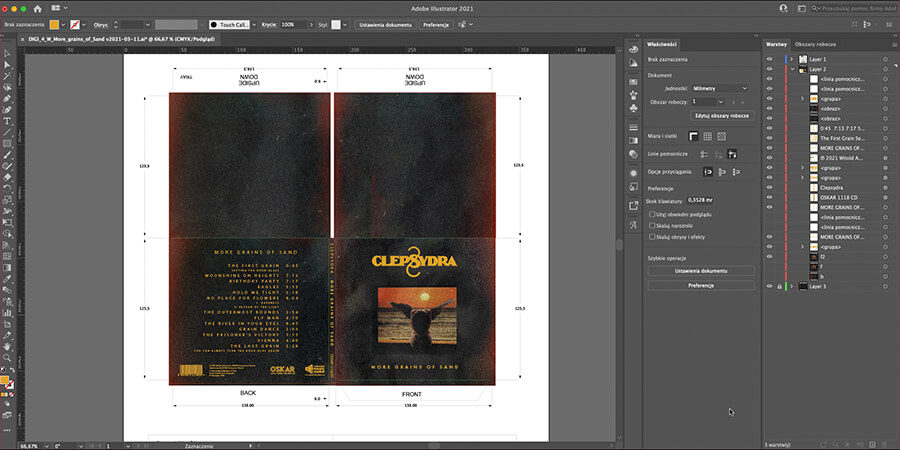Click the stroke none swatch in control bar
The image size is (900, 450).
(x=75, y=25)
